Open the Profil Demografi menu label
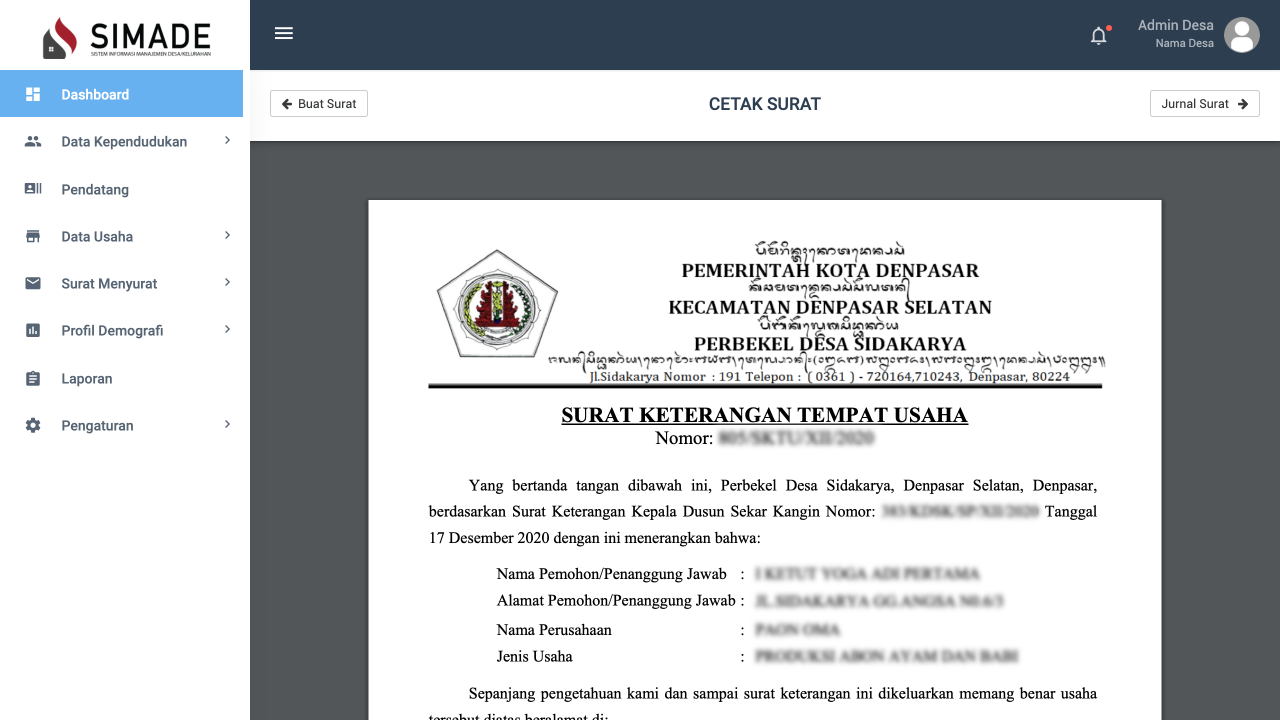Viewport: 1280px width, 720px height. point(112,331)
